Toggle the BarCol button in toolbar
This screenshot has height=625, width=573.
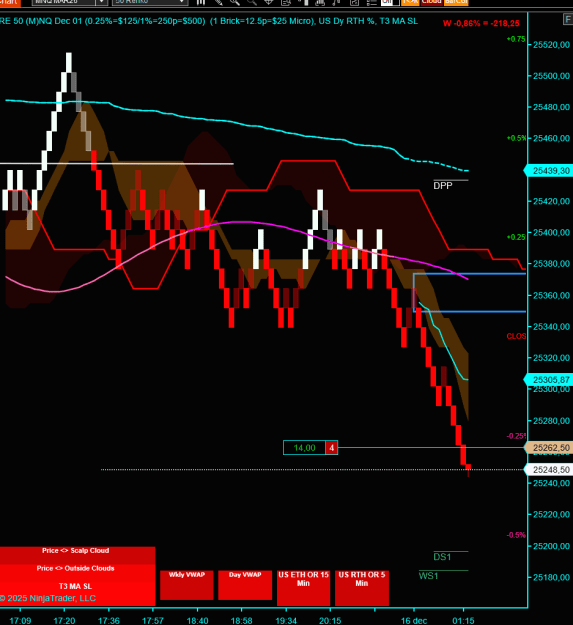coord(456,2)
